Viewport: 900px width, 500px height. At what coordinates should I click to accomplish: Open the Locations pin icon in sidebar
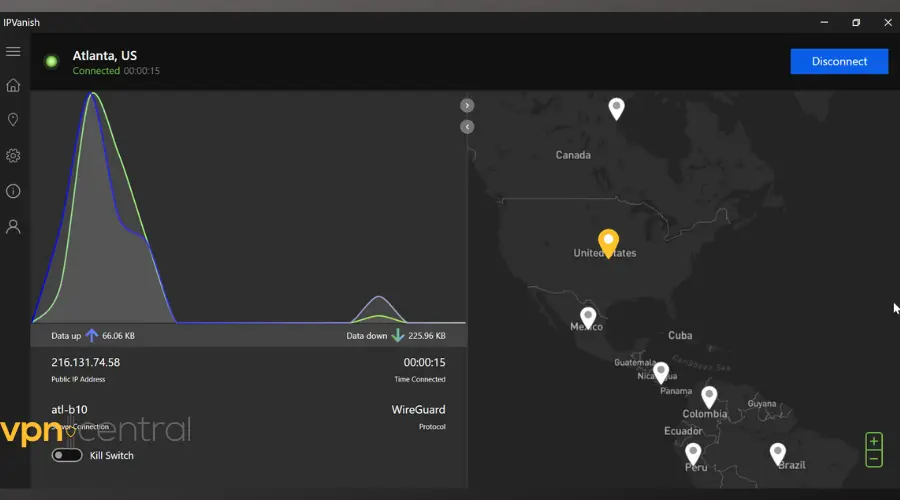click(x=13, y=119)
